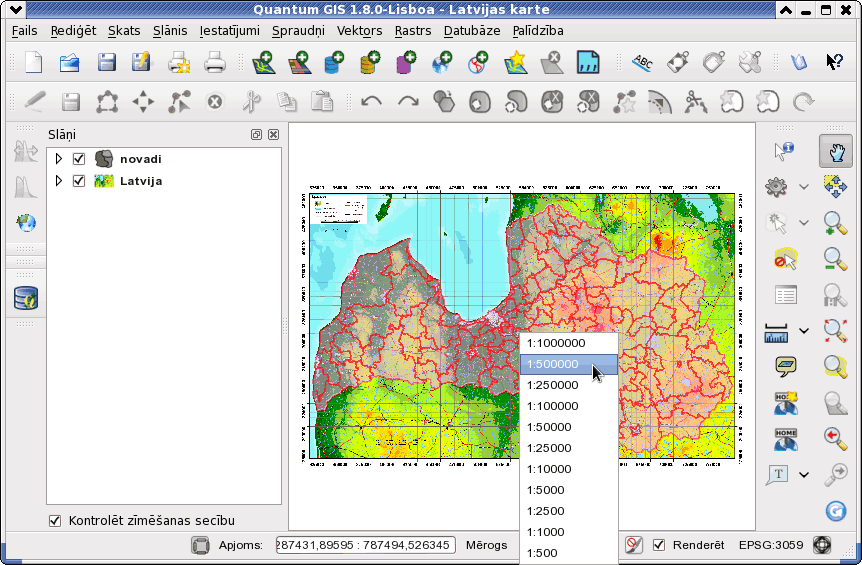This screenshot has height=565, width=862.
Task: Create new shapefile layer star icon
Action: [x=516, y=62]
